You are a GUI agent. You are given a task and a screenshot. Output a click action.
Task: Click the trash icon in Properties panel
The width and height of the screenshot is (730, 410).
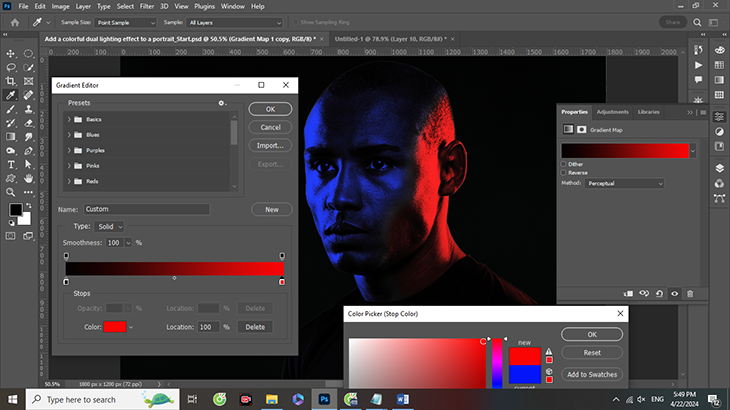690,293
